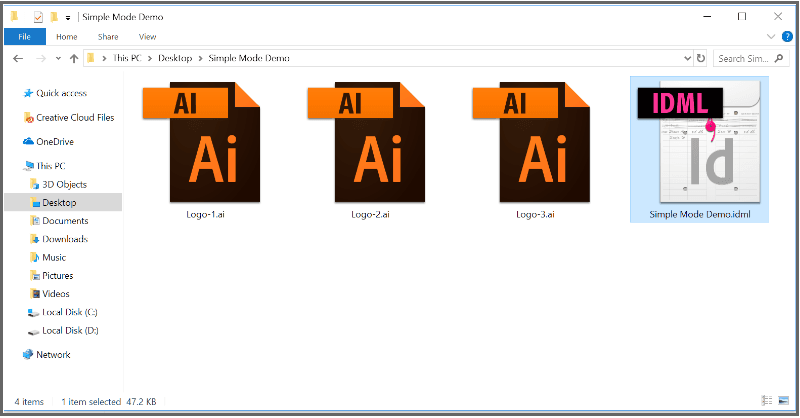The height and width of the screenshot is (418, 800).
Task: Refresh the folder view
Action: pos(701,58)
